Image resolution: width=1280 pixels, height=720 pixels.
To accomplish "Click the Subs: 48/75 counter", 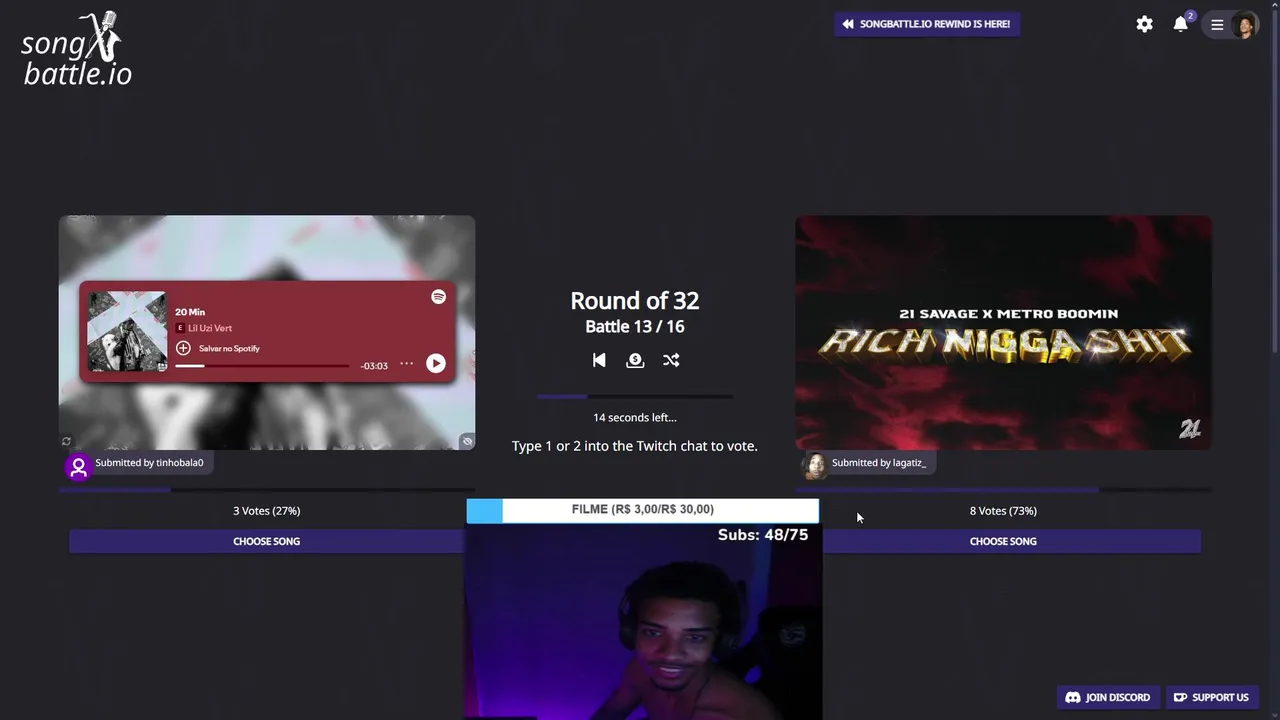I will [763, 535].
